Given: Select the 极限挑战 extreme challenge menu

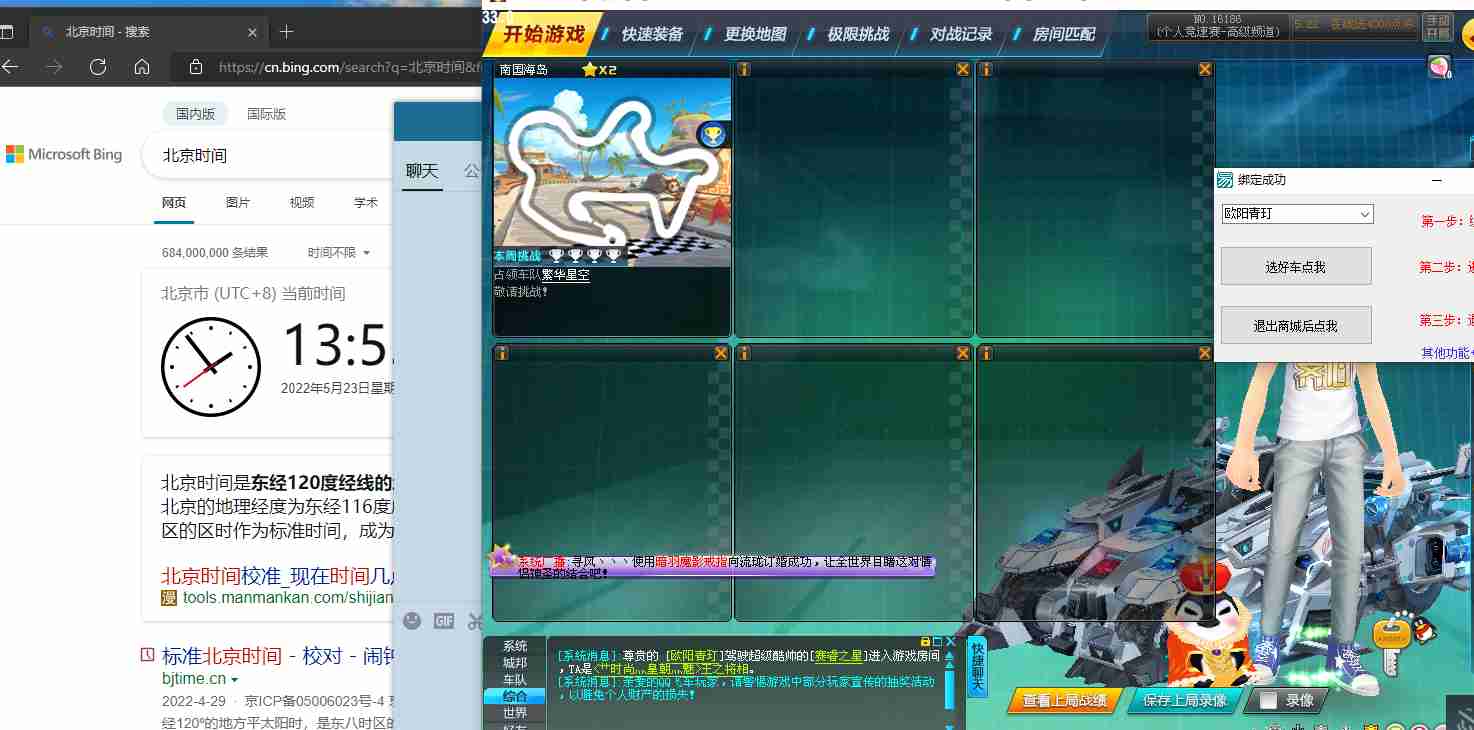Looking at the screenshot, I should tap(858, 34).
